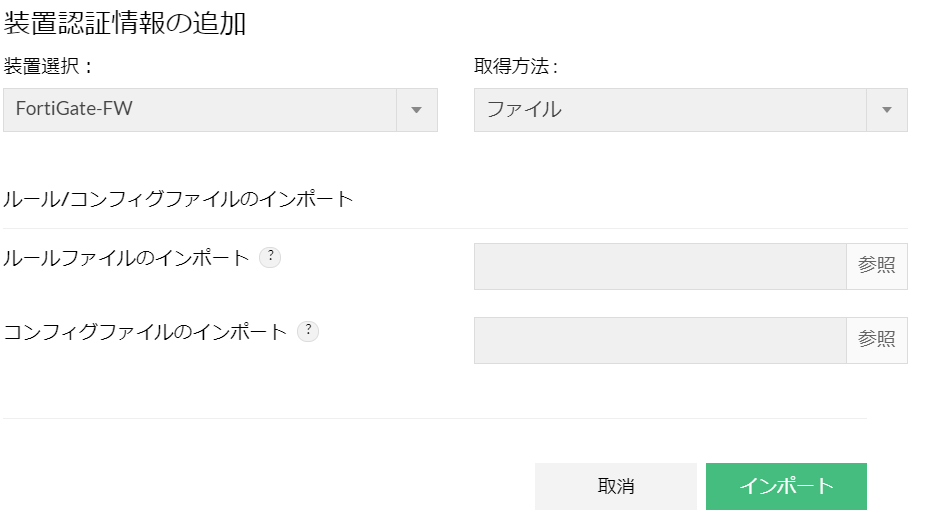Click the divider line under the section heading

[x=455, y=228]
